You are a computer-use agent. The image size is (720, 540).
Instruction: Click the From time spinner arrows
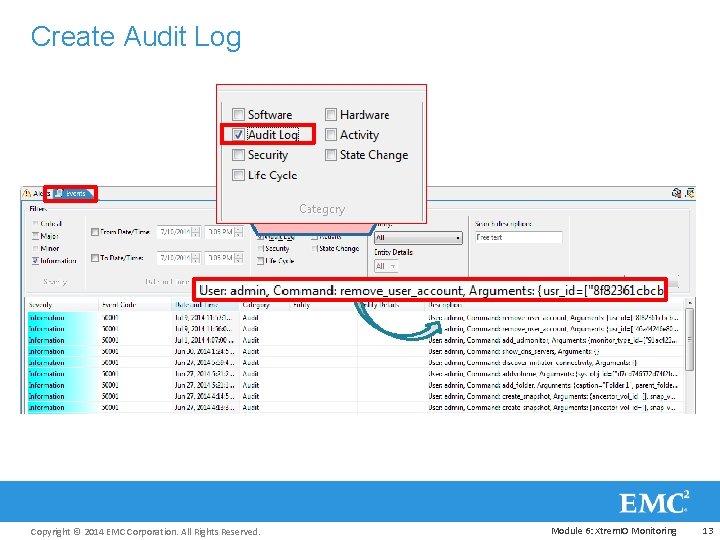(238, 232)
